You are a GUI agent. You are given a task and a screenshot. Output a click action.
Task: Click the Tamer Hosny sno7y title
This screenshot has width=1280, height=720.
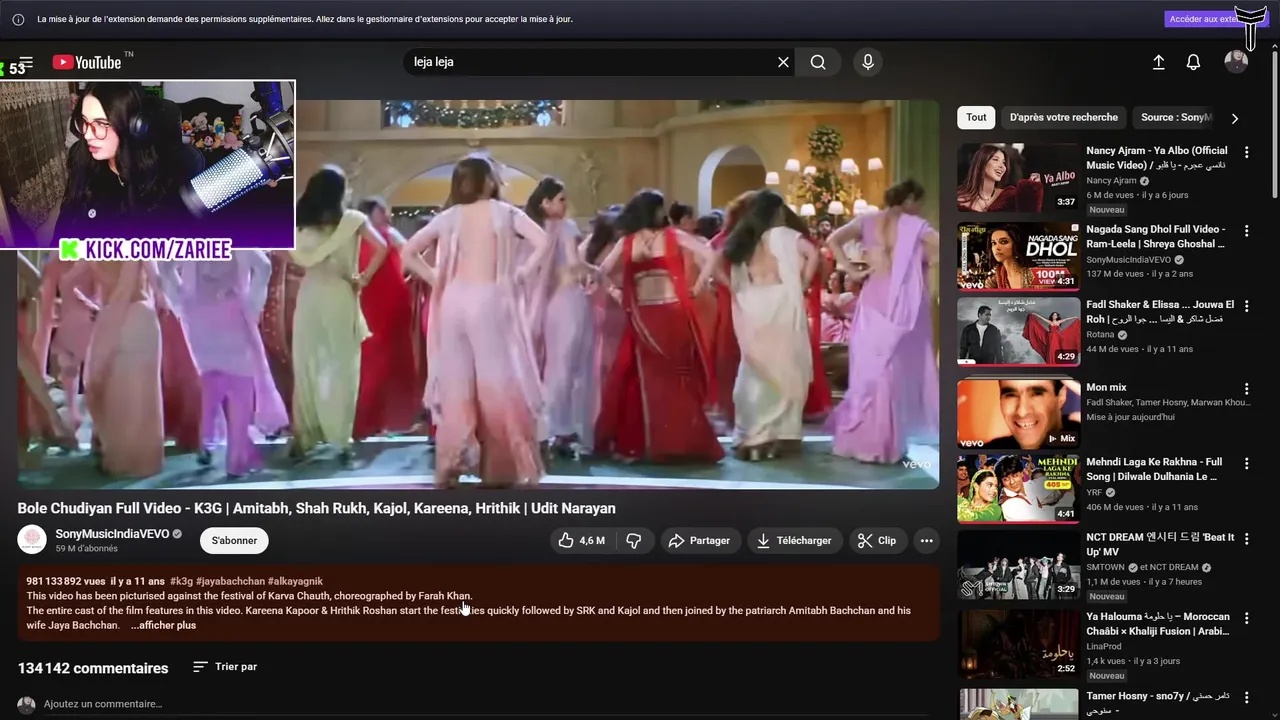pyautogui.click(x=1158, y=703)
